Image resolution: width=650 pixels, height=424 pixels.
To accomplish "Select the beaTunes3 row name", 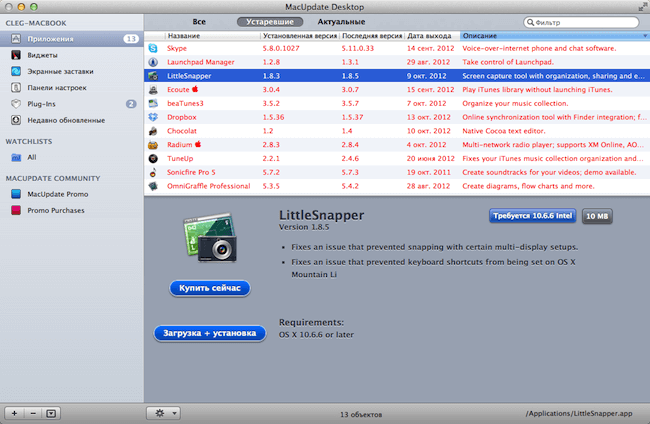I will 185,103.
